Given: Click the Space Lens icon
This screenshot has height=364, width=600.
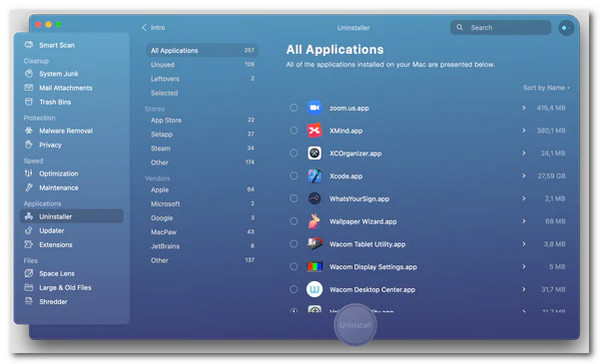Looking at the screenshot, I should tap(29, 273).
